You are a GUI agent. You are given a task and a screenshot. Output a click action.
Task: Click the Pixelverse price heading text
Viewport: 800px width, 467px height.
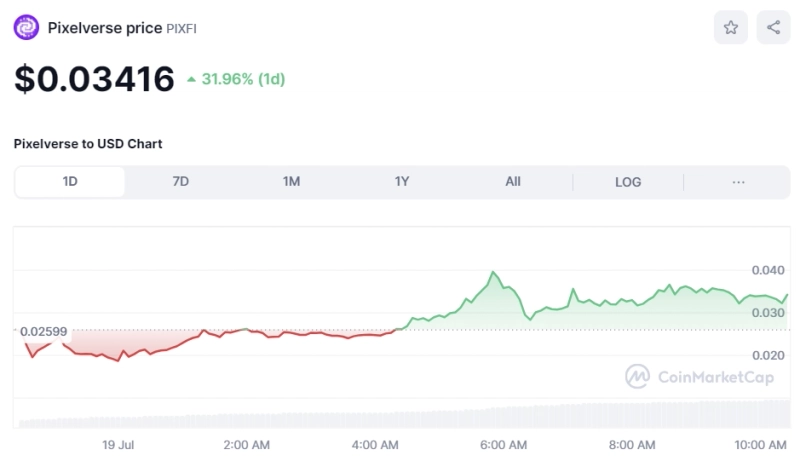tap(104, 28)
